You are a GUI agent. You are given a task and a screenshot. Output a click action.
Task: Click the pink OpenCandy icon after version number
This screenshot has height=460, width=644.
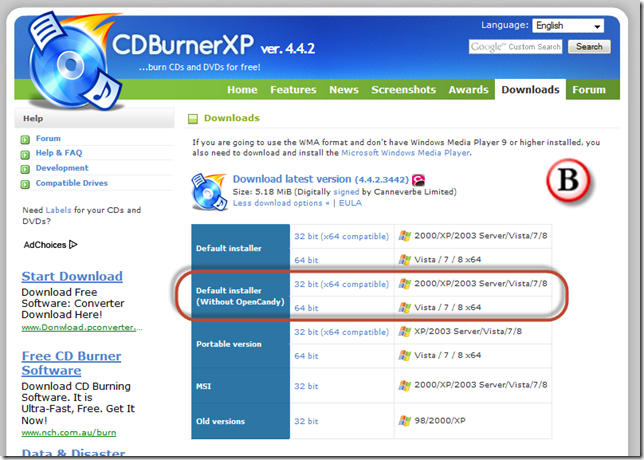click(418, 180)
